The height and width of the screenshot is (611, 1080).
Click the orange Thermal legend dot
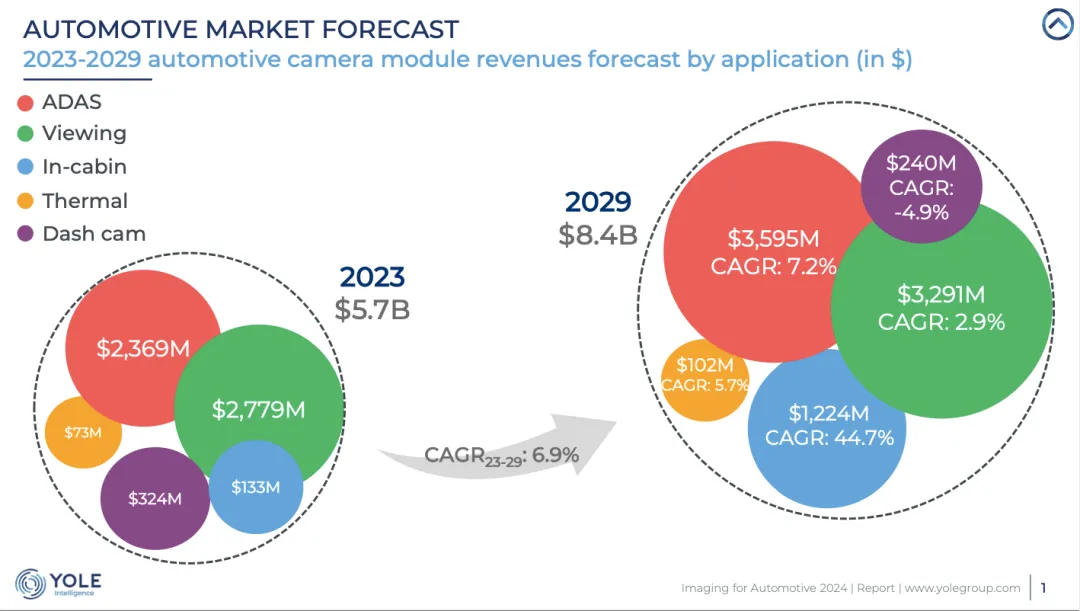(x=26, y=202)
